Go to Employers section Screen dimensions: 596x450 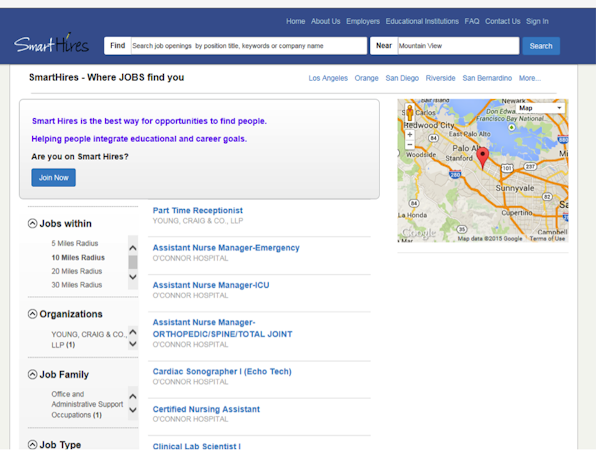[x=363, y=21]
